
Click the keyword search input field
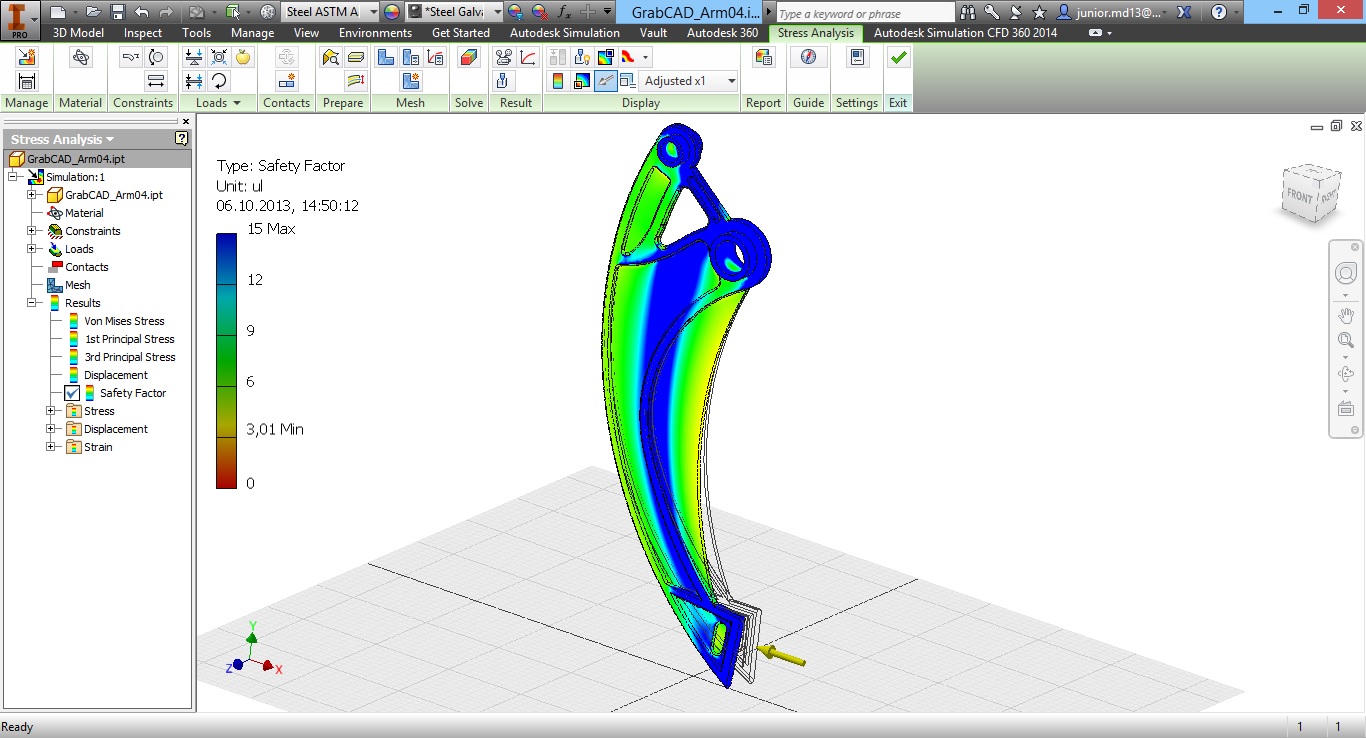click(x=864, y=13)
